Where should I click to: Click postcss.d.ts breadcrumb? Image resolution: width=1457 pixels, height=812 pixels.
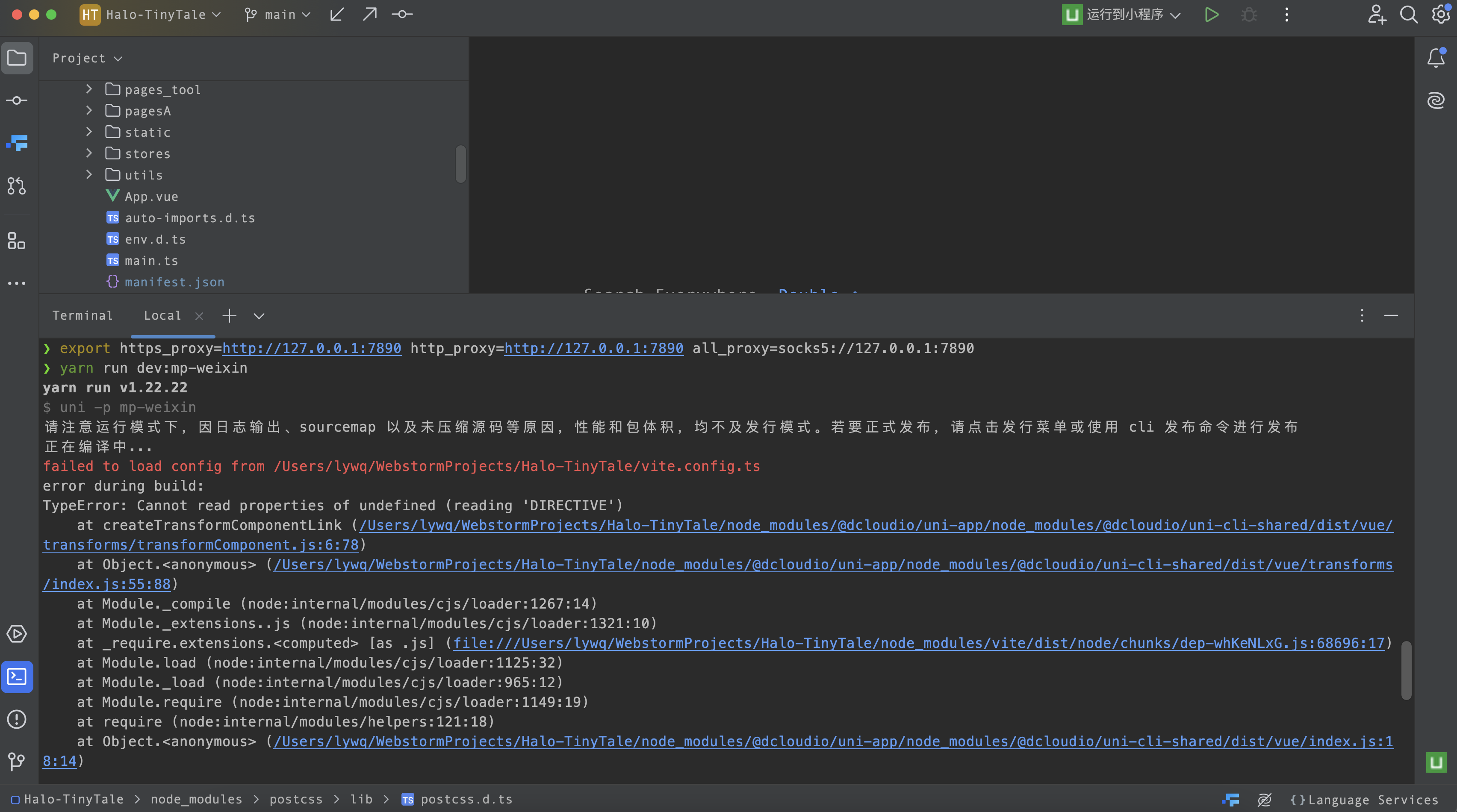pyautogui.click(x=457, y=800)
